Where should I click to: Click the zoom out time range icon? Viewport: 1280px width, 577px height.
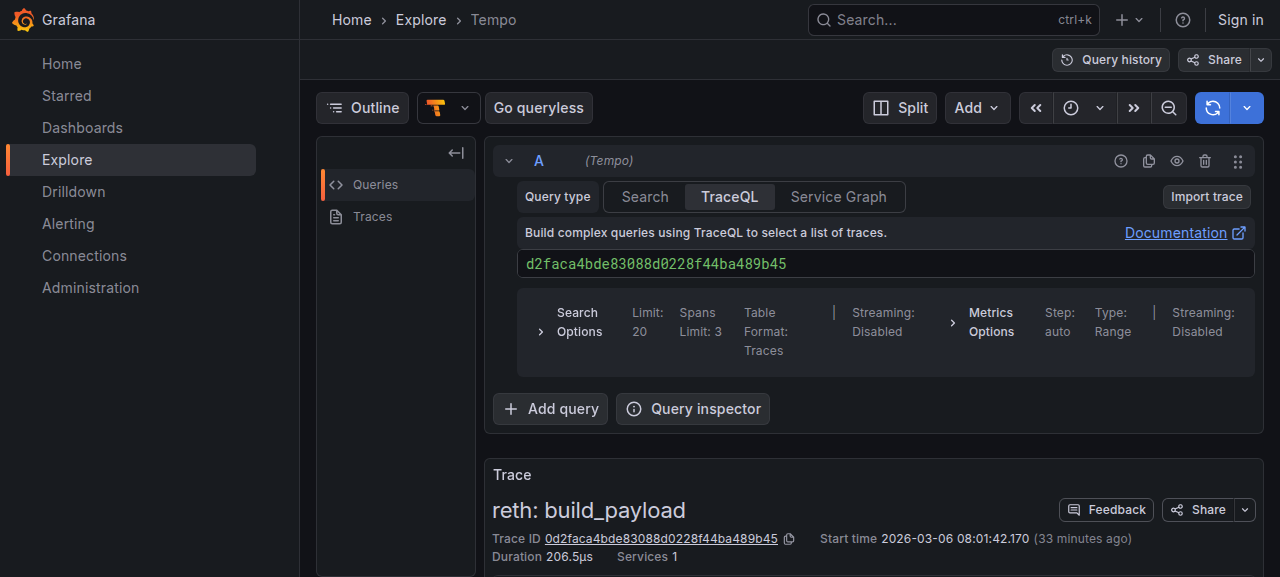click(x=1168, y=108)
